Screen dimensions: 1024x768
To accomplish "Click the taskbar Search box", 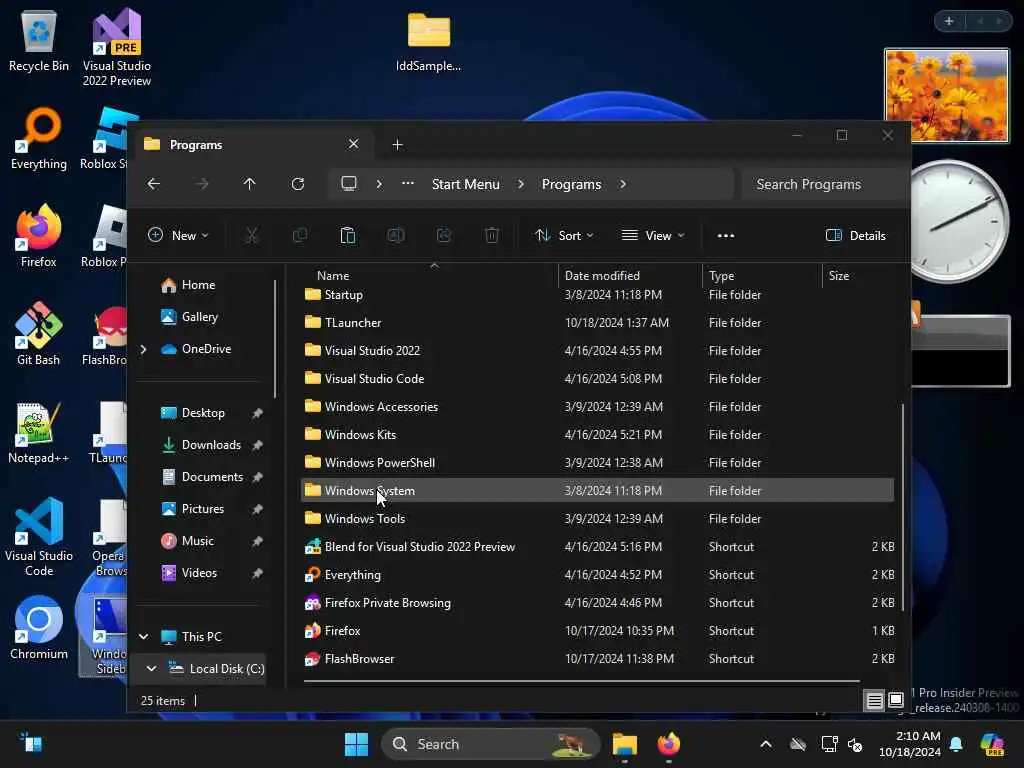I will click(490, 744).
